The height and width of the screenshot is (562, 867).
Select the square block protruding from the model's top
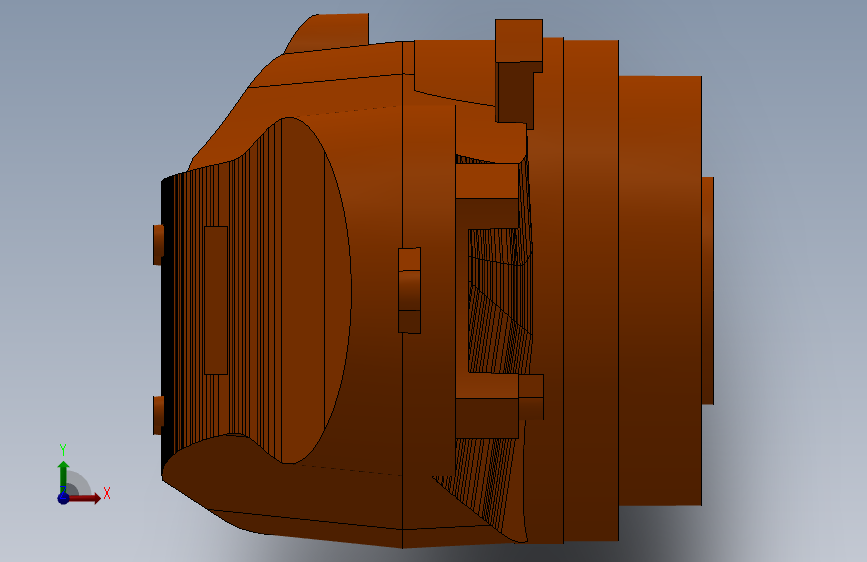(519, 40)
